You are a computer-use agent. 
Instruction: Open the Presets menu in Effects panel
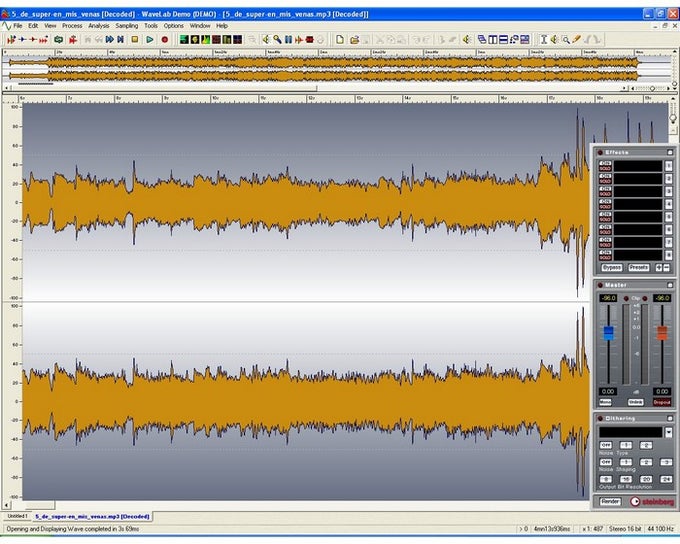[x=639, y=267]
